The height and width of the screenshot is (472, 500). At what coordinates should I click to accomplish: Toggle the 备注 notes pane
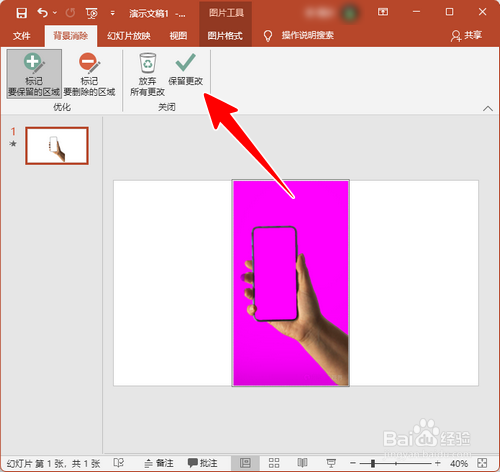(159, 463)
